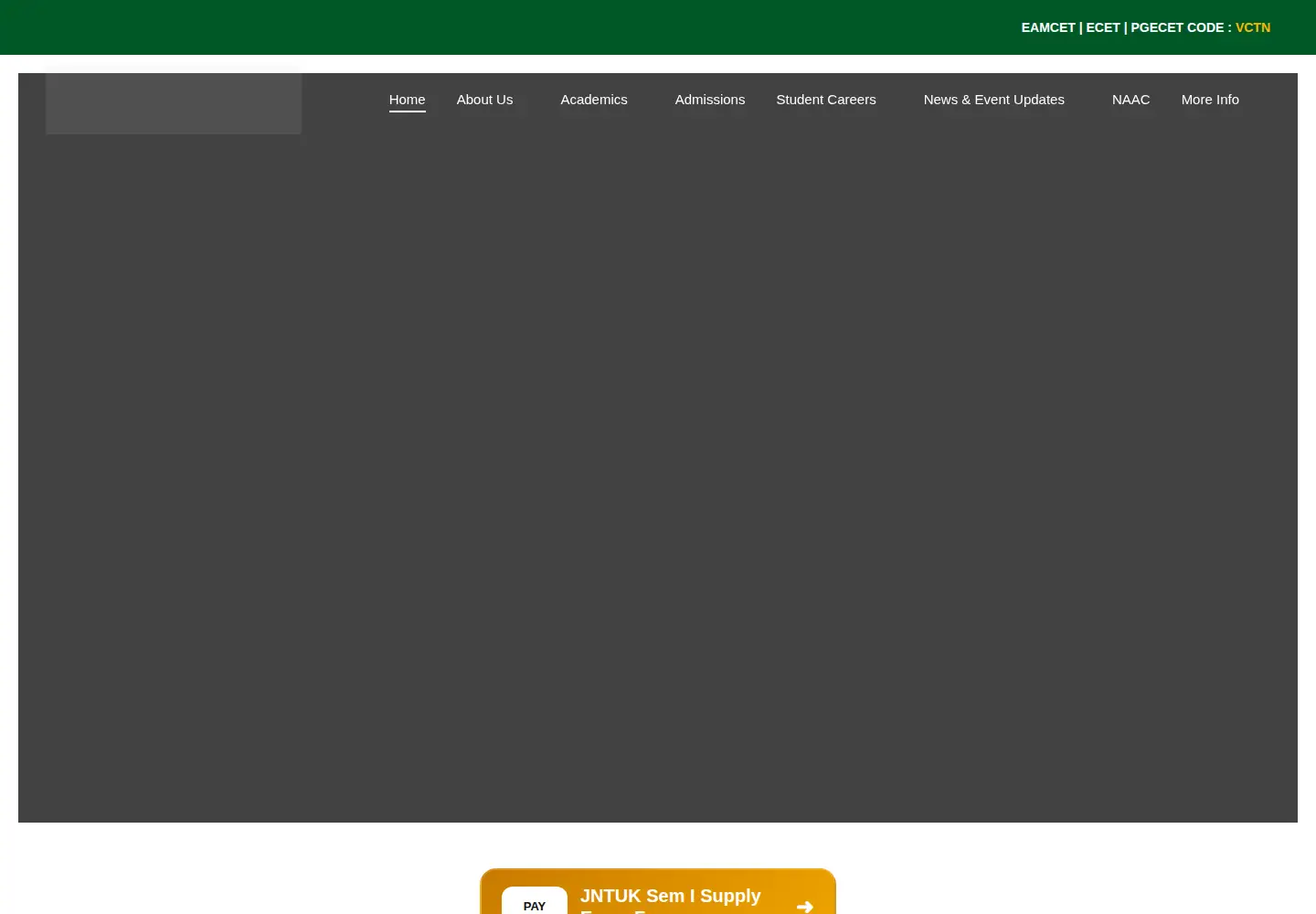Viewport: 1316px width, 914px height.
Task: Open the NAAC menu item
Action: [1130, 100]
